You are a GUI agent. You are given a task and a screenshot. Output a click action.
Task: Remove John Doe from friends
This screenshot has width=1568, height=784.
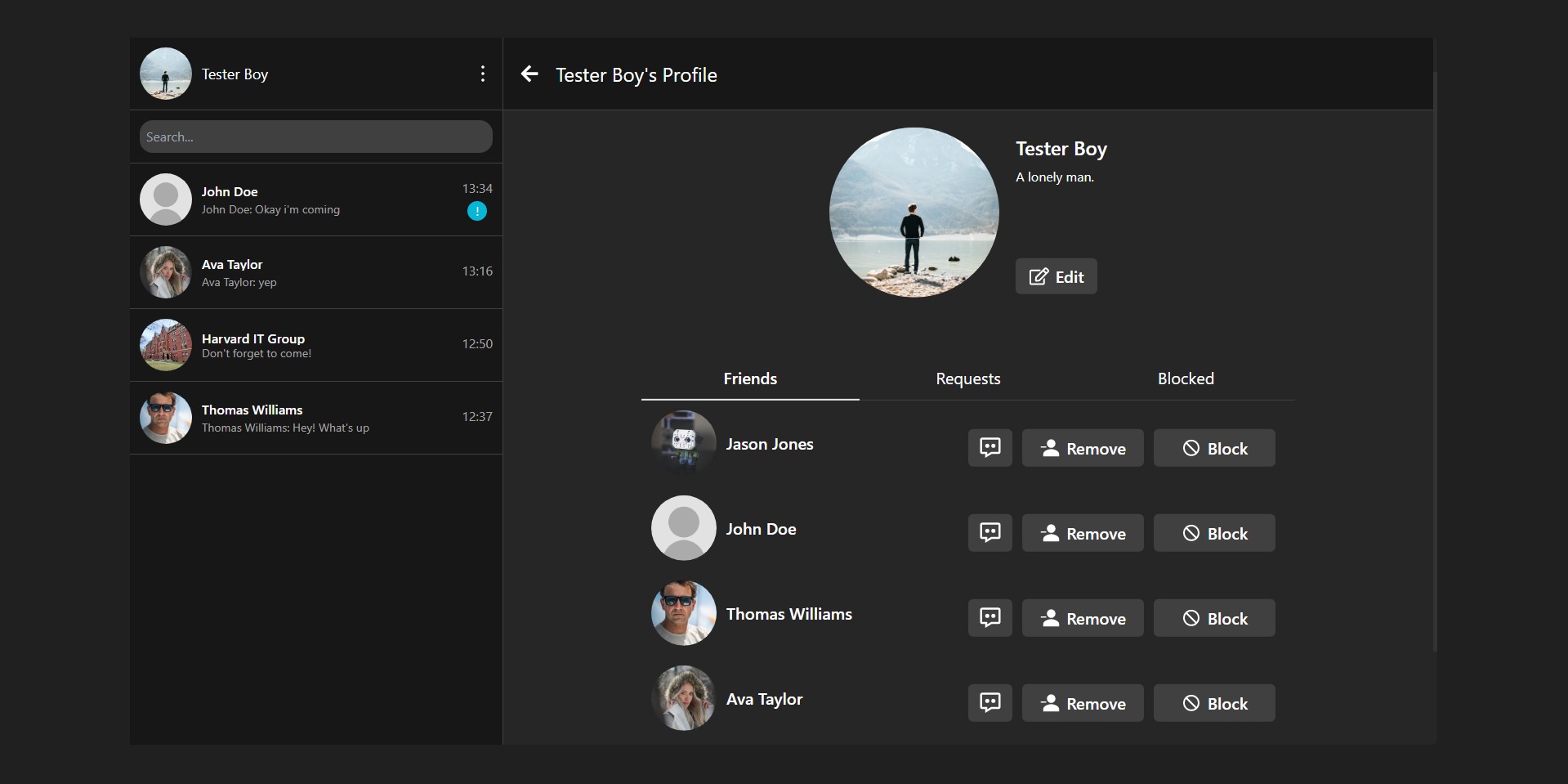tap(1083, 533)
